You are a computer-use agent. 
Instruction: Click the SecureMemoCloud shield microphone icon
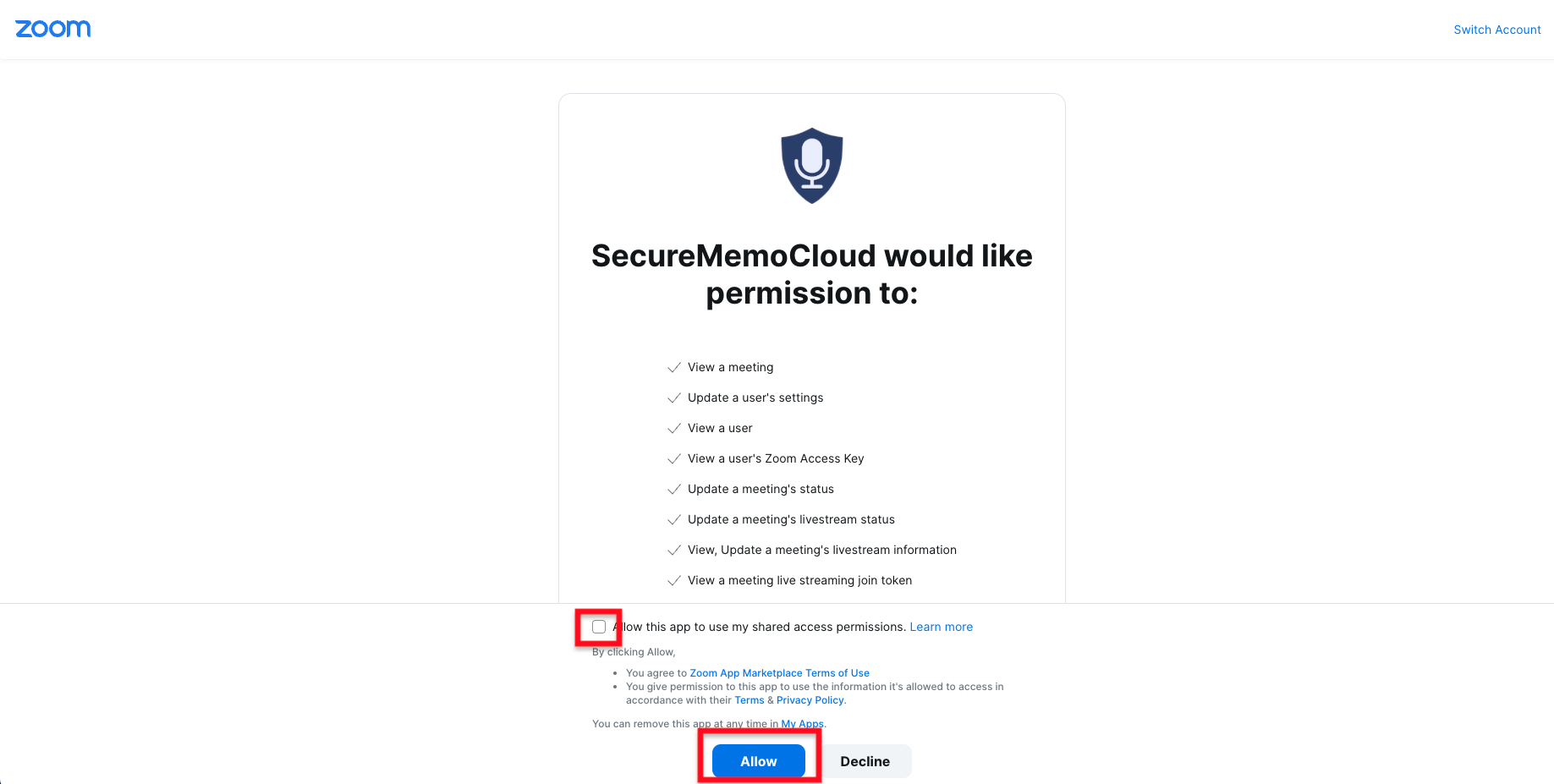pos(811,166)
